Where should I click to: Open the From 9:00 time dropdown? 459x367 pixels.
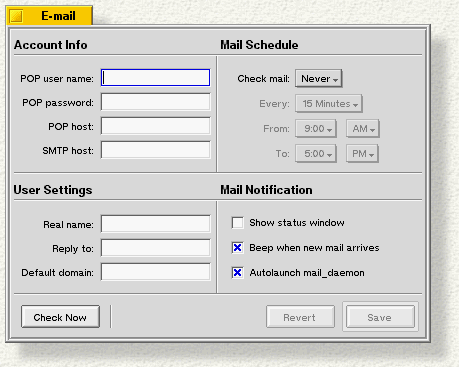316,129
